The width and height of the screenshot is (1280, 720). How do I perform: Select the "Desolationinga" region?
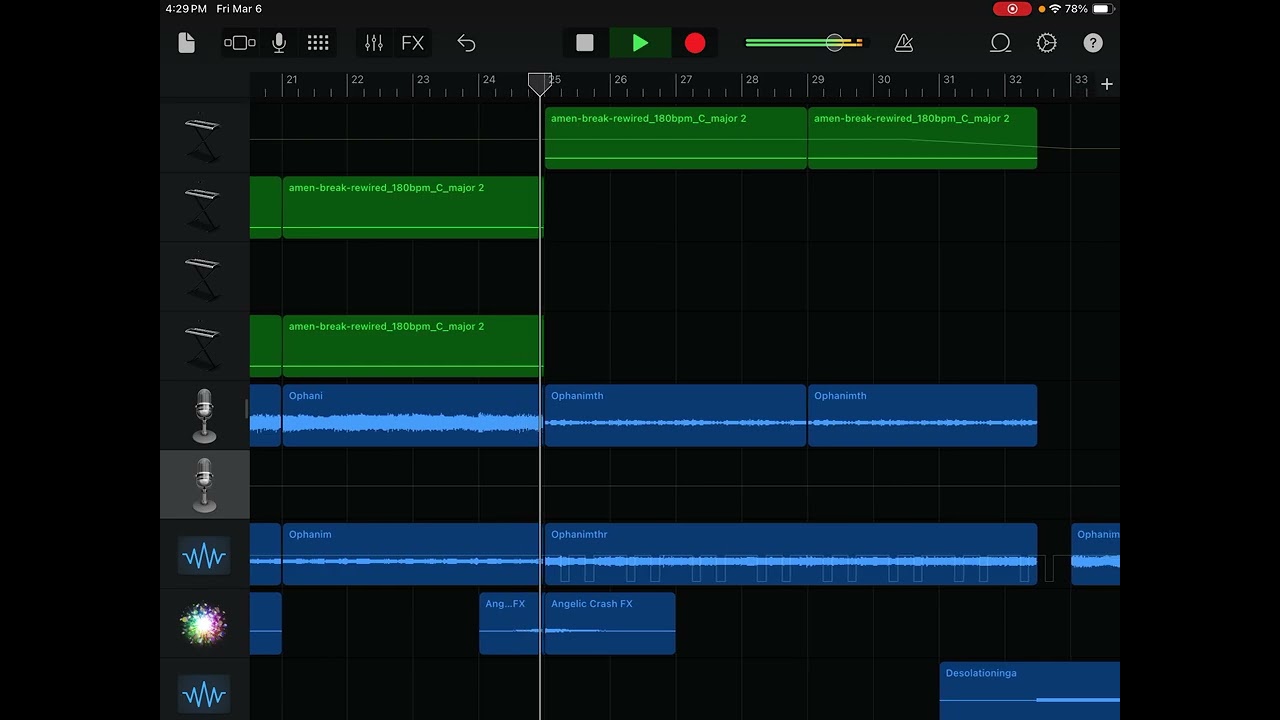pyautogui.click(x=1030, y=691)
